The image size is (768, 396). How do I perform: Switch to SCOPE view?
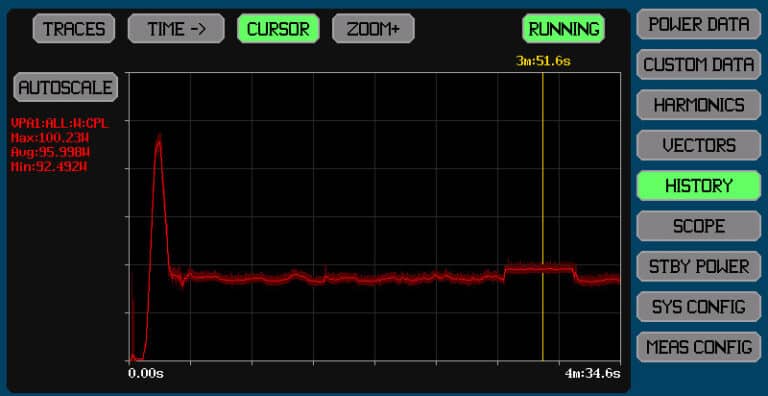(699, 226)
